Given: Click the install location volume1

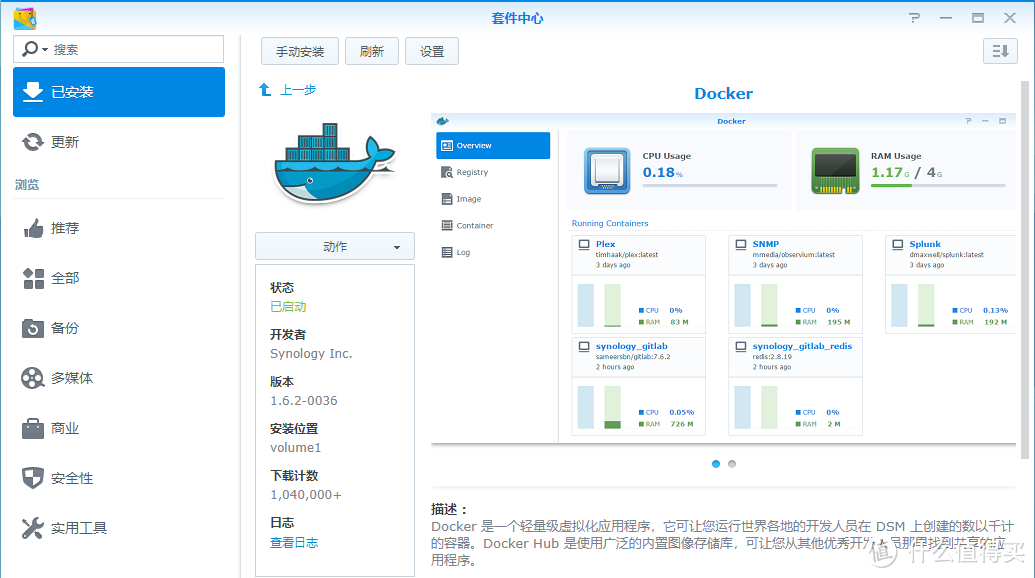Looking at the screenshot, I should (x=295, y=447).
